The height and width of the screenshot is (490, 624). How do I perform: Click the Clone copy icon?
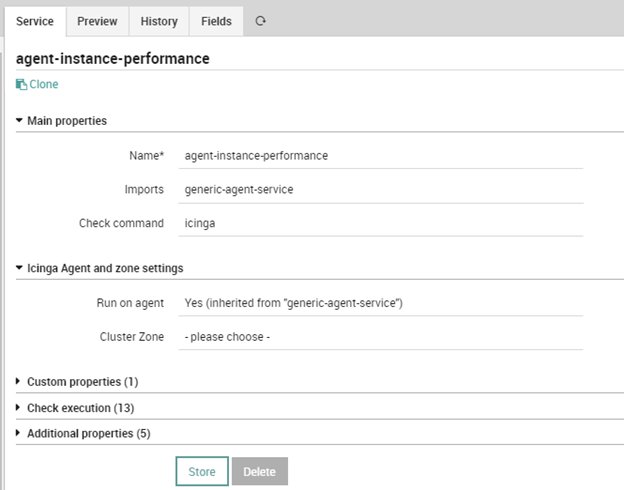point(21,84)
